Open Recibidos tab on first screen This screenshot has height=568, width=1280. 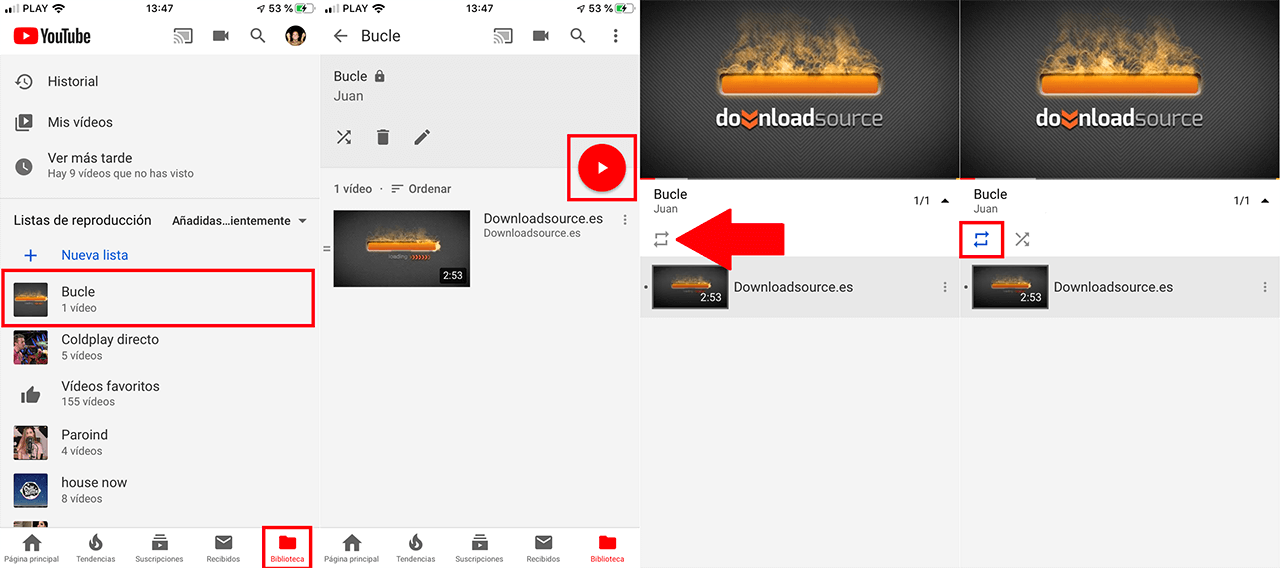point(223,547)
